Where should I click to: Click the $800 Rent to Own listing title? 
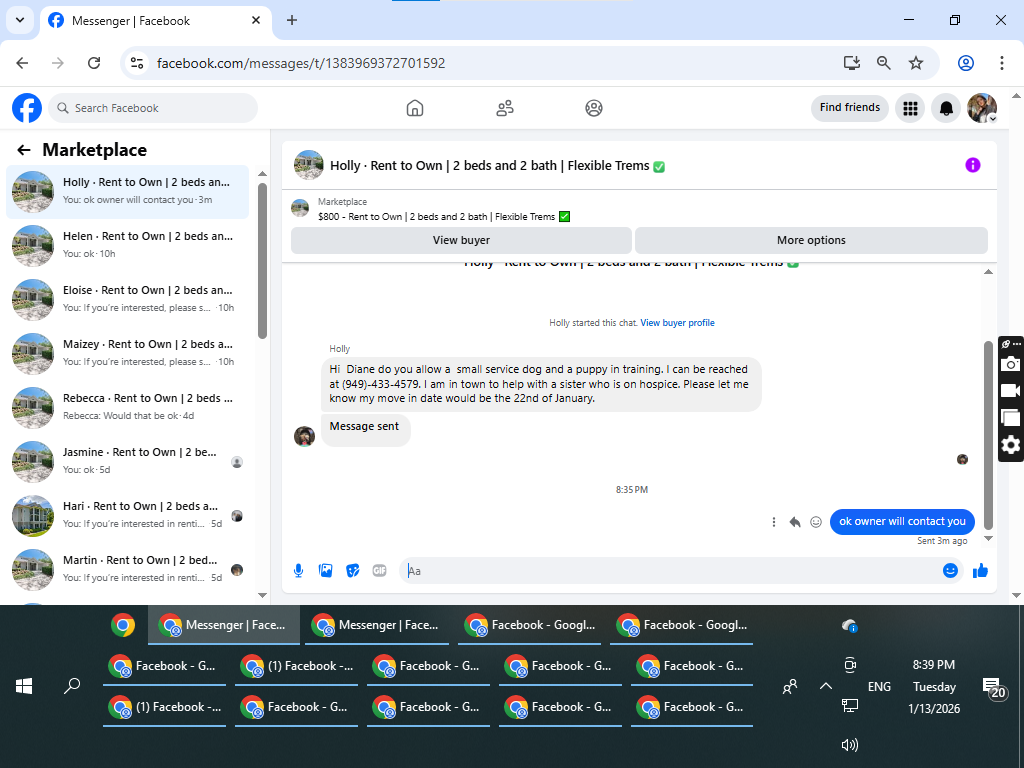coord(443,217)
